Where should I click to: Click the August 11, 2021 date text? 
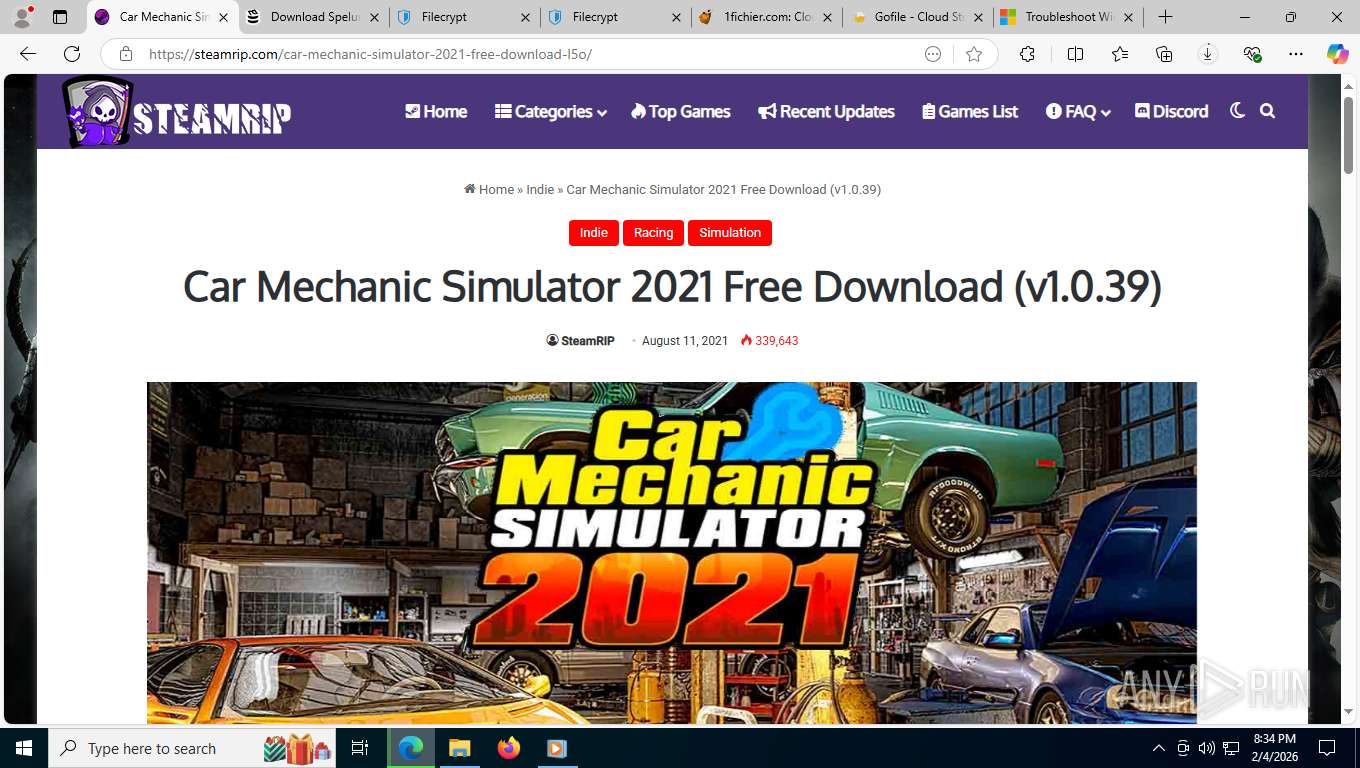pyautogui.click(x=685, y=341)
